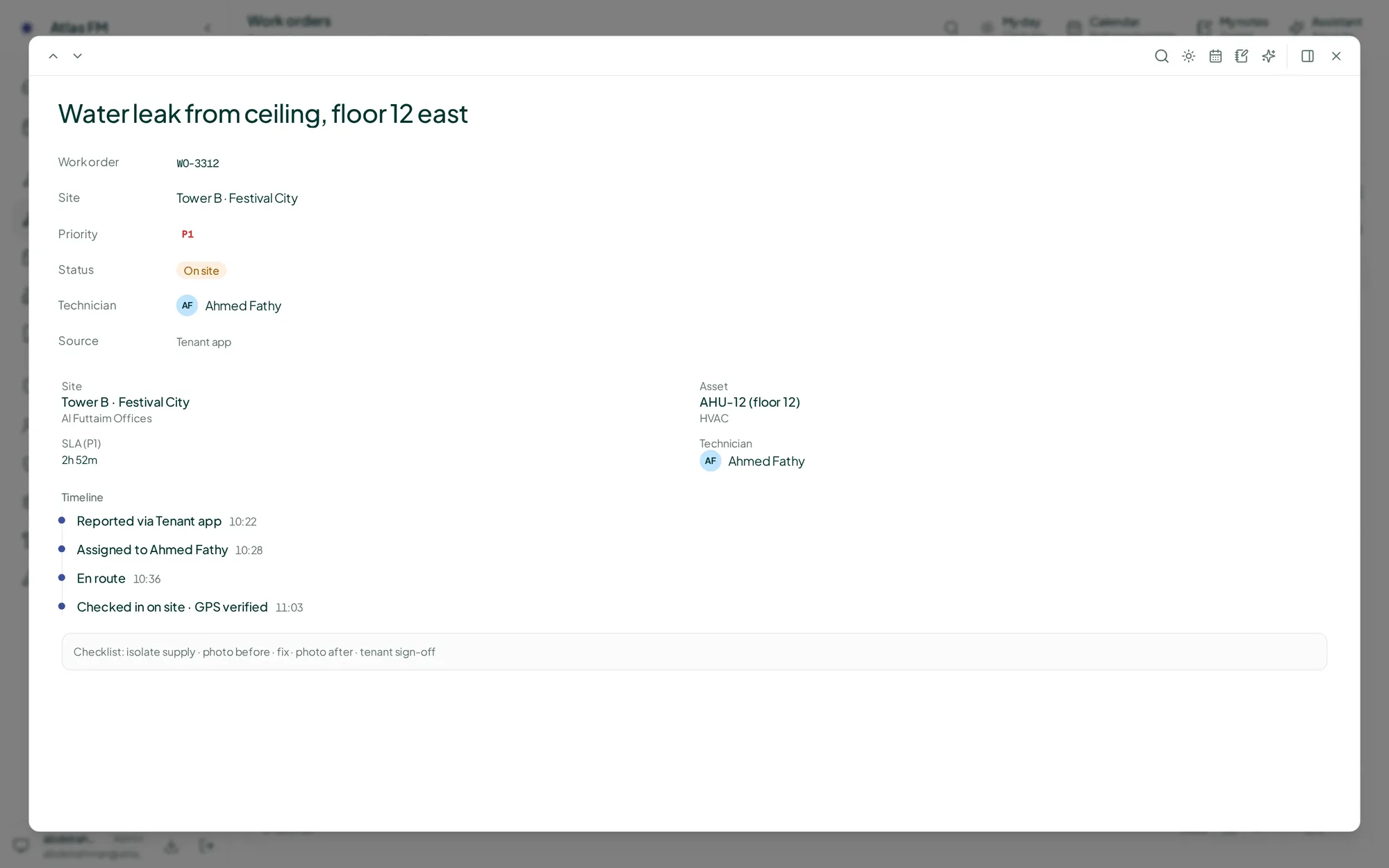Click My day in the background top bar
The width and height of the screenshot is (1389, 868).
[1011, 26]
